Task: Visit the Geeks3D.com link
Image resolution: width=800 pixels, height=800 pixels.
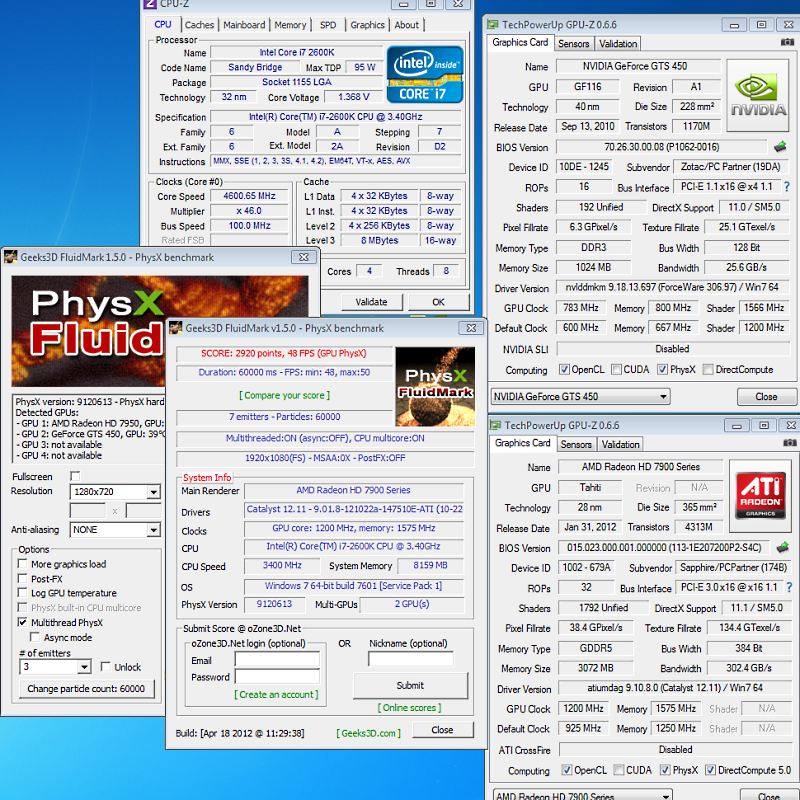Action: point(368,733)
